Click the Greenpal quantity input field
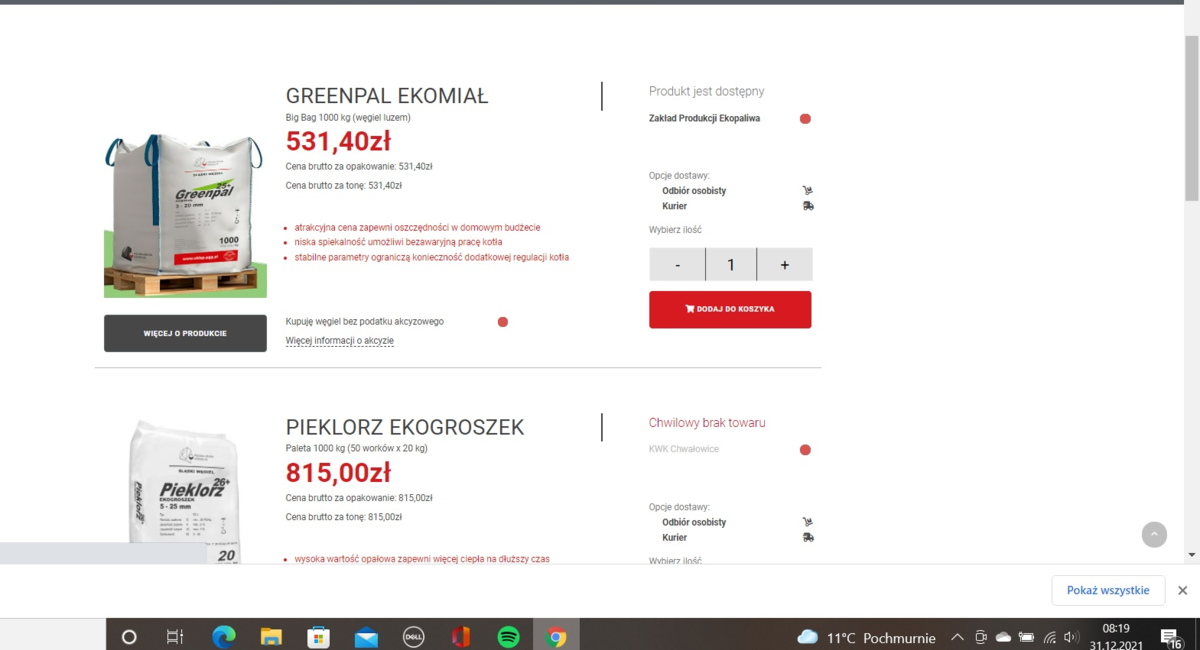1200x650 pixels. tap(731, 265)
